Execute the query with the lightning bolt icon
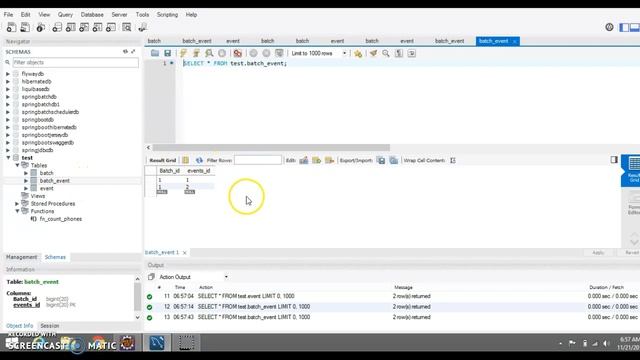Viewport: 640px width, 360px height. click(x=183, y=53)
